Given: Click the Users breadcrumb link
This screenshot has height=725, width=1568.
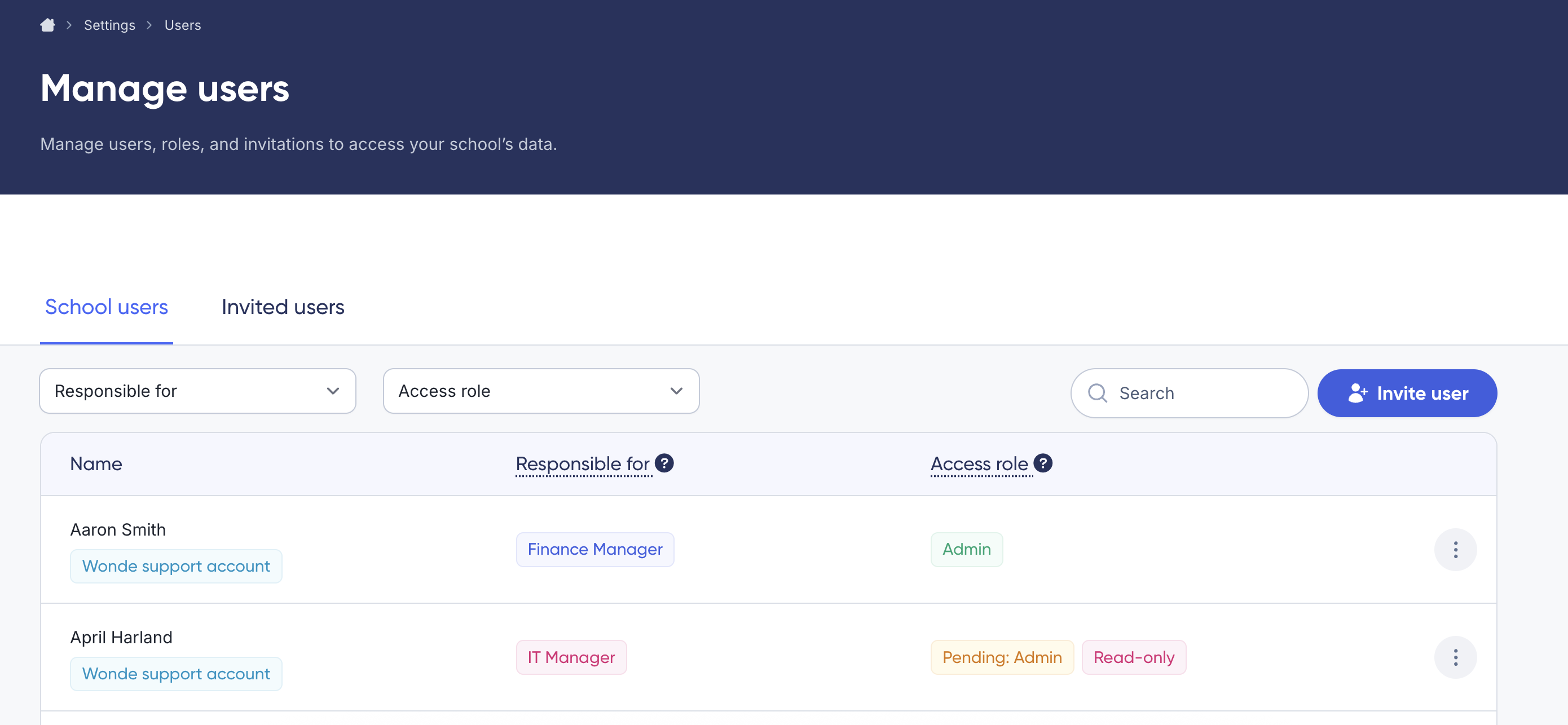Looking at the screenshot, I should pyautogui.click(x=183, y=25).
